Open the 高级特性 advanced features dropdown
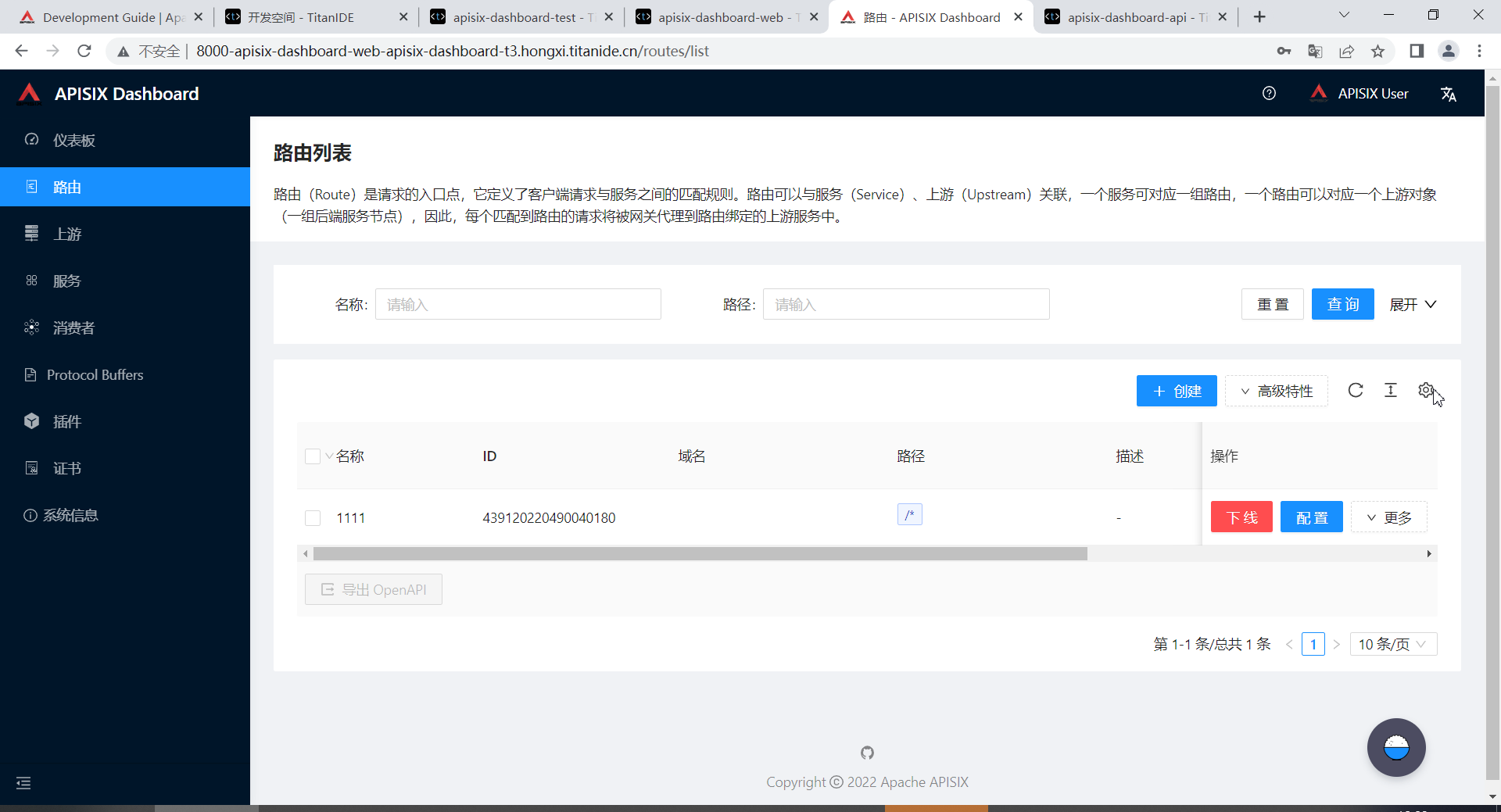Image resolution: width=1501 pixels, height=812 pixels. (1275, 391)
